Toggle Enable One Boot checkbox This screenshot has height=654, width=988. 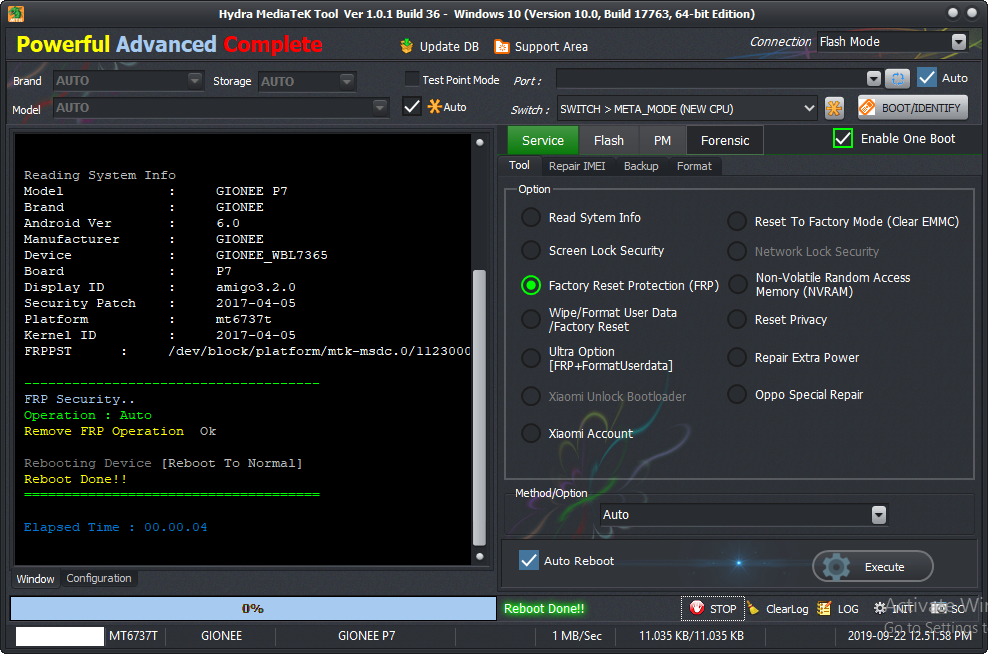843,138
